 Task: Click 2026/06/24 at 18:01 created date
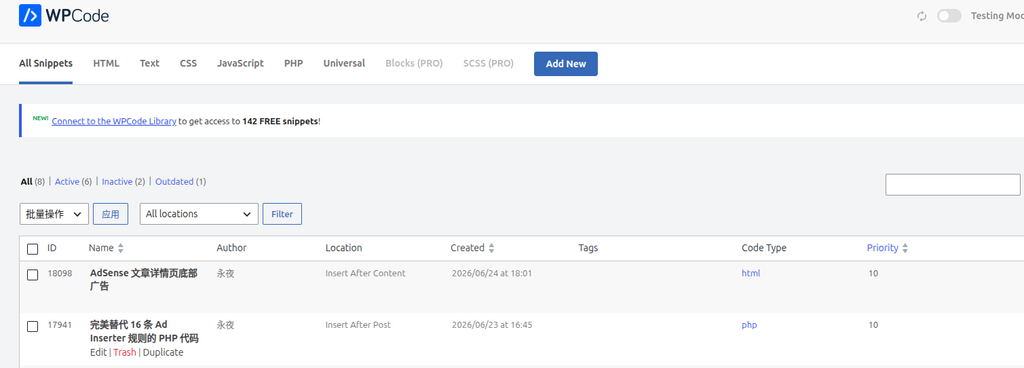(x=492, y=273)
